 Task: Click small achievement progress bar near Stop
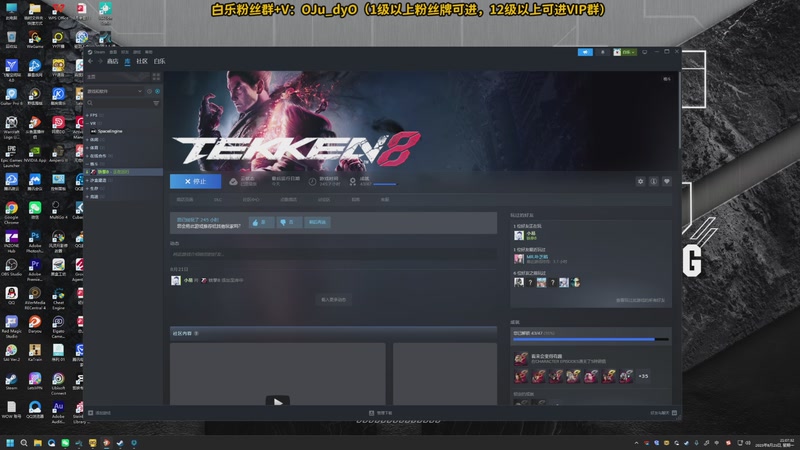(x=385, y=184)
